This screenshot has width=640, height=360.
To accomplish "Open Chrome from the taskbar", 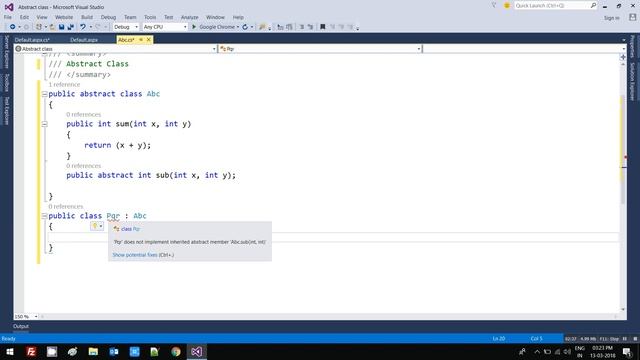I will point(176,351).
